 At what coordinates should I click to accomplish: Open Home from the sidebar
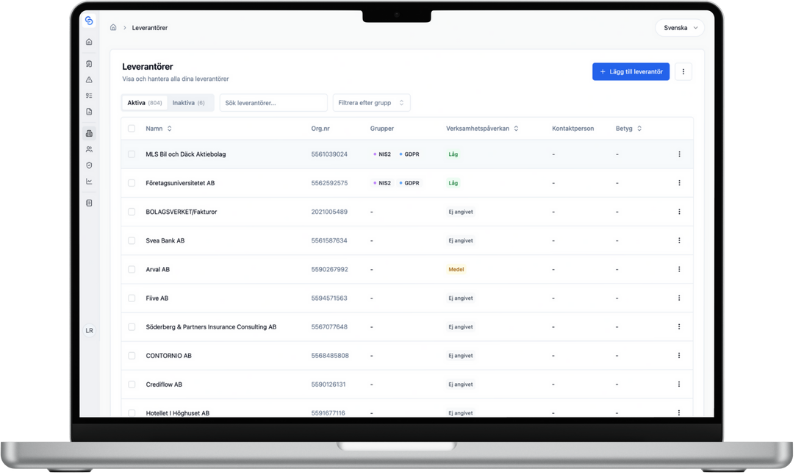tap(89, 42)
